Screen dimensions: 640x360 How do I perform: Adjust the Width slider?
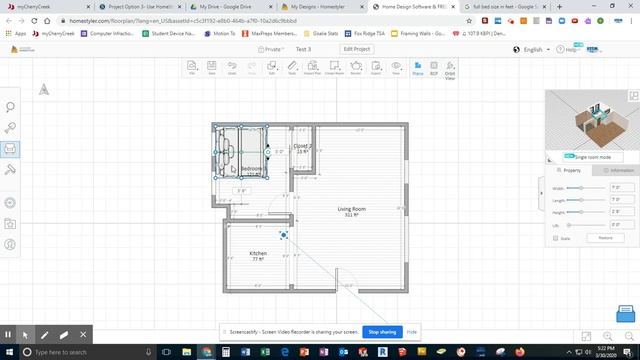tap(581, 188)
